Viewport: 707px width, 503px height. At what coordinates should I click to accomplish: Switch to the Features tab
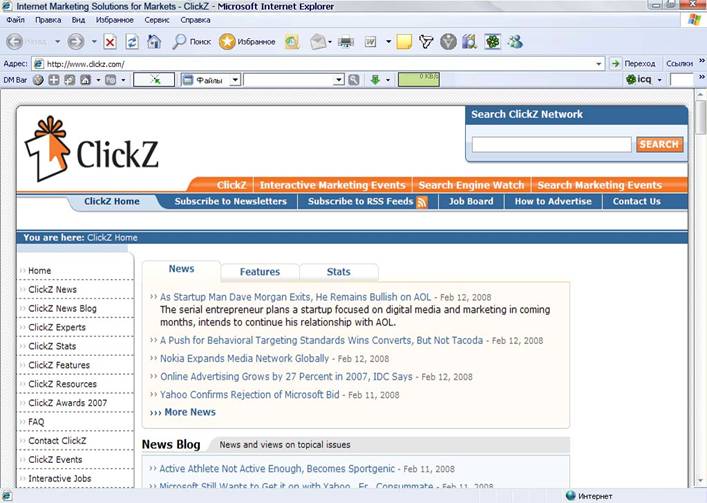(x=260, y=272)
